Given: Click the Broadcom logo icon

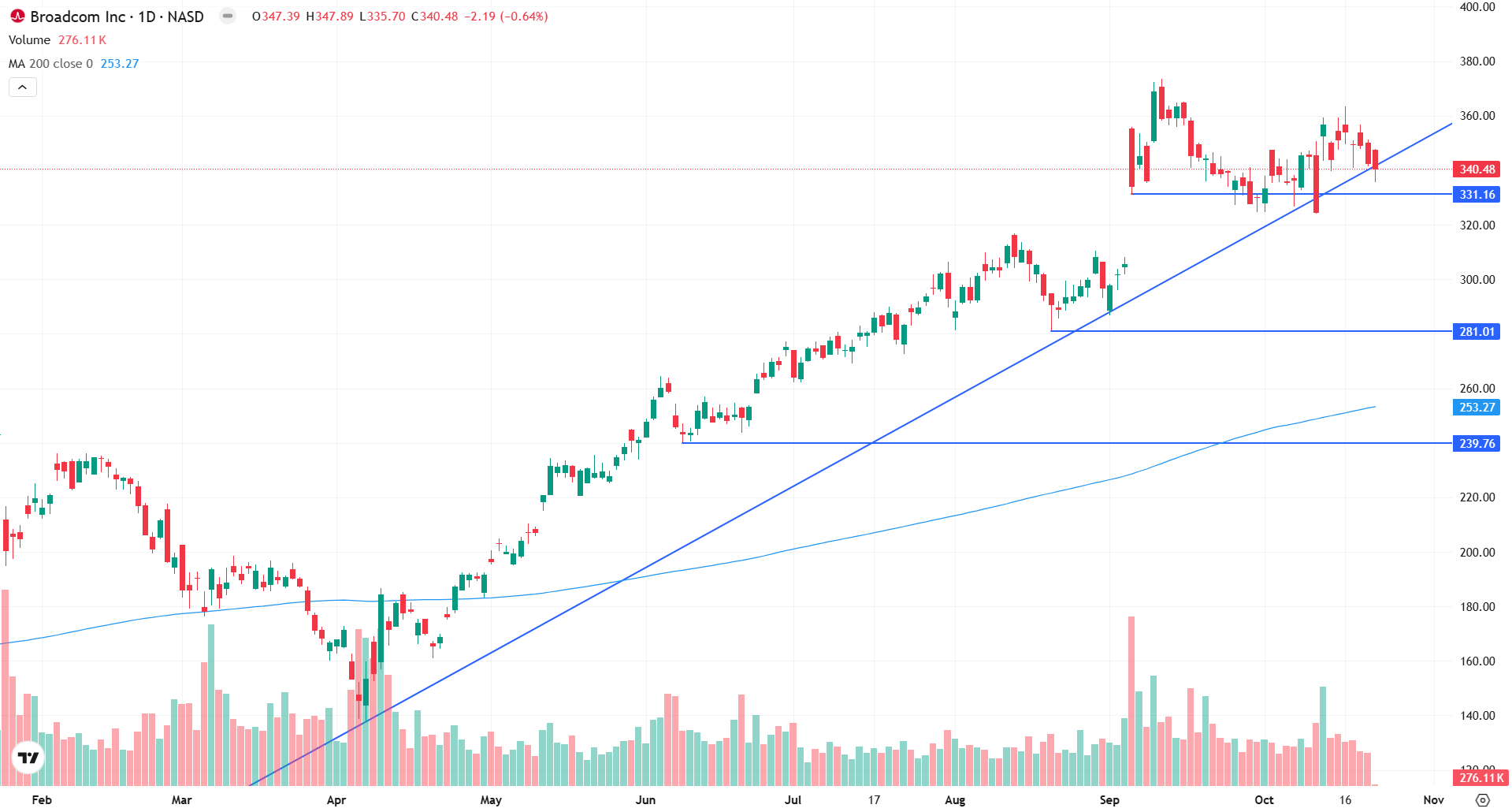Looking at the screenshot, I should coord(17,16).
